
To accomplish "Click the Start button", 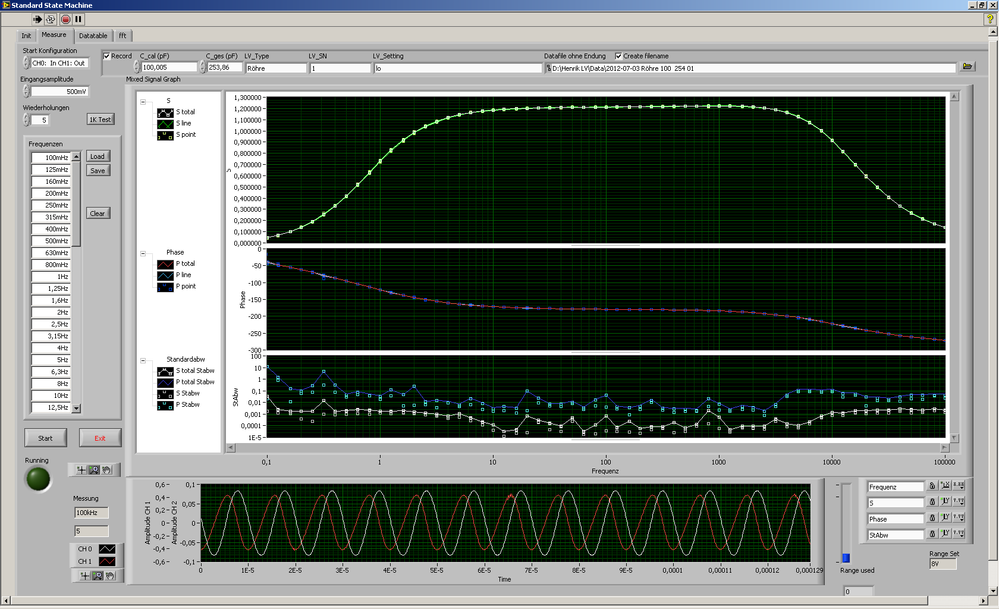I will click(45, 438).
